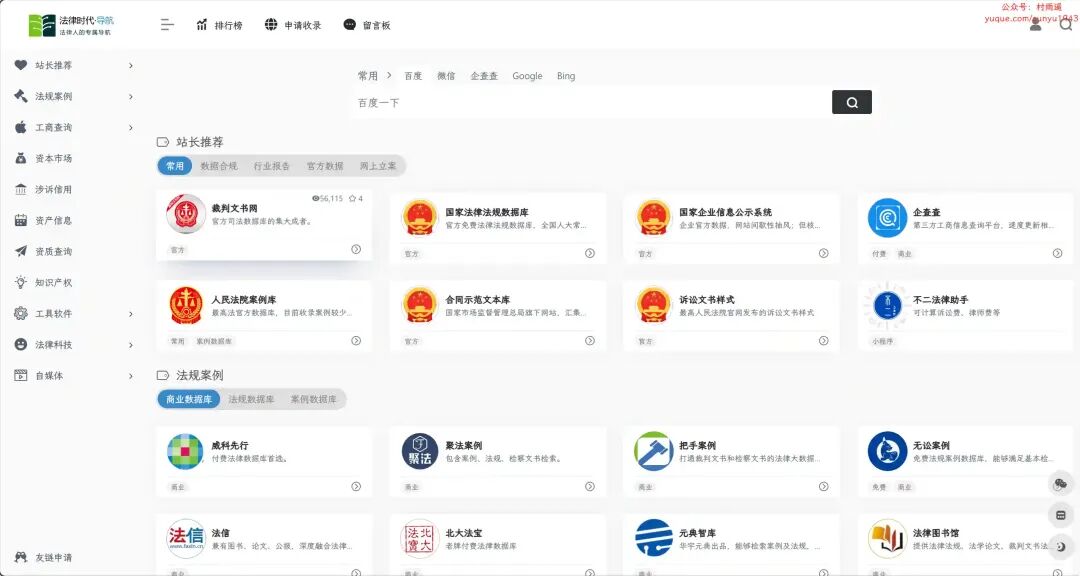Switch to the 法规数据库 pill tab
This screenshot has height=576, width=1080.
(x=251, y=399)
